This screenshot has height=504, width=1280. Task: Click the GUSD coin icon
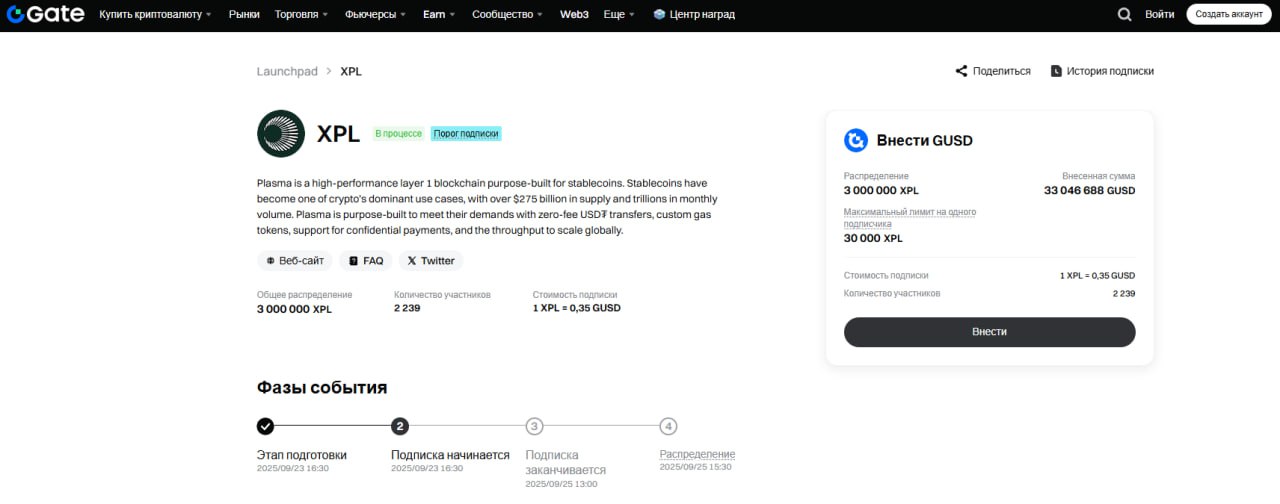coord(856,140)
